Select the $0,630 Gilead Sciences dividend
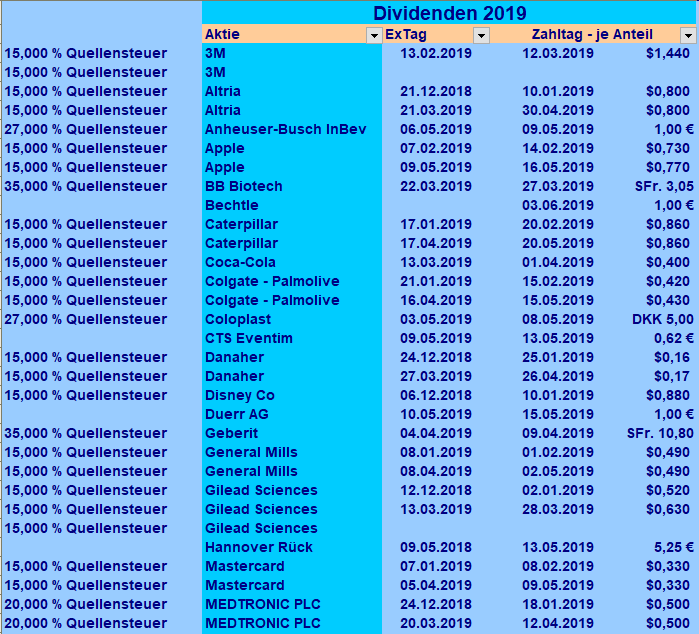 (x=668, y=509)
